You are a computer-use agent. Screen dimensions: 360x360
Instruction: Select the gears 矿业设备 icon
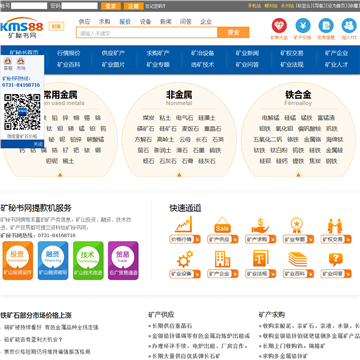(x=185, y=259)
